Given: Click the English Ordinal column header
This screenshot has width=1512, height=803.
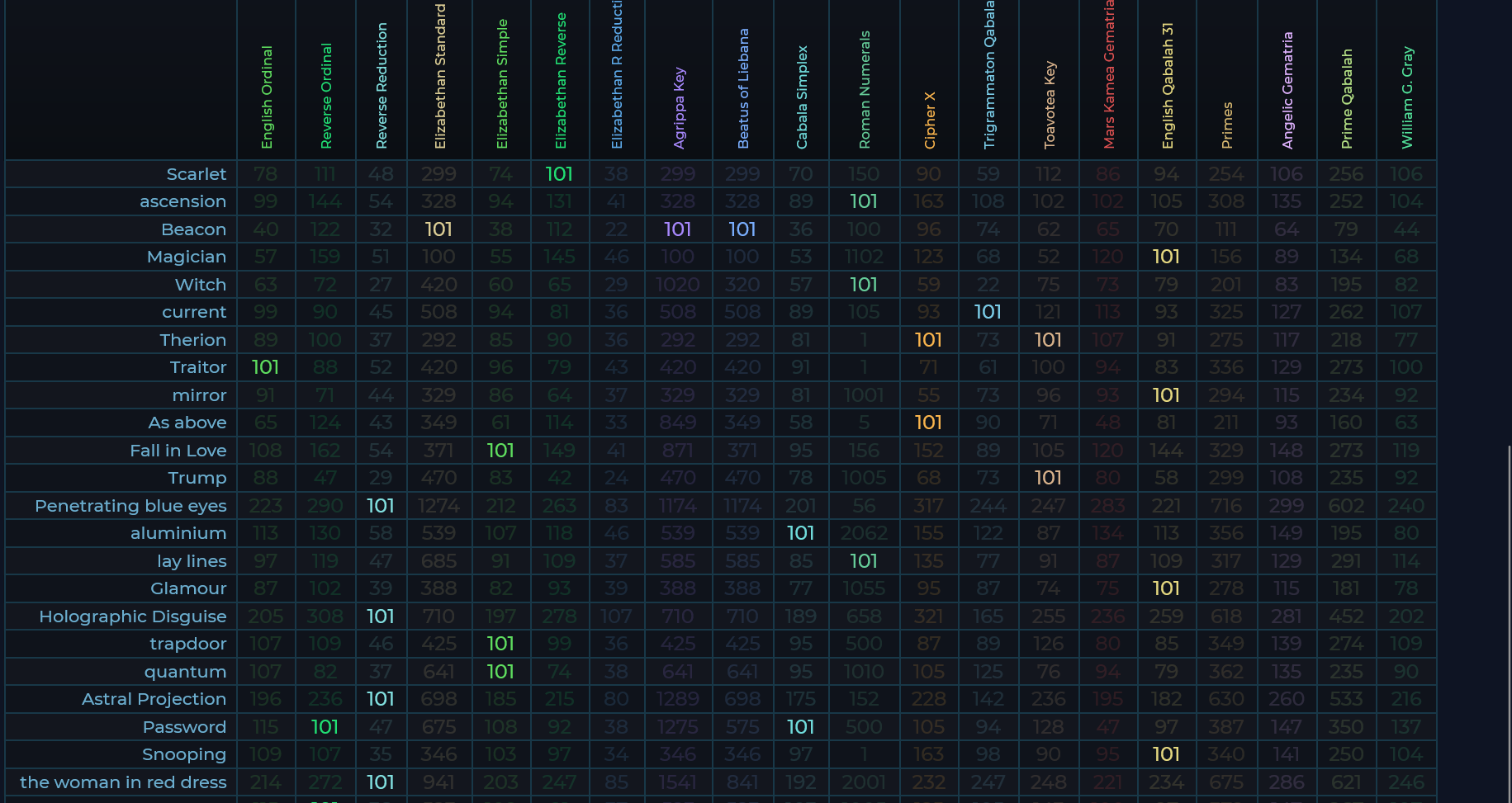Looking at the screenshot, I should click(x=267, y=97).
